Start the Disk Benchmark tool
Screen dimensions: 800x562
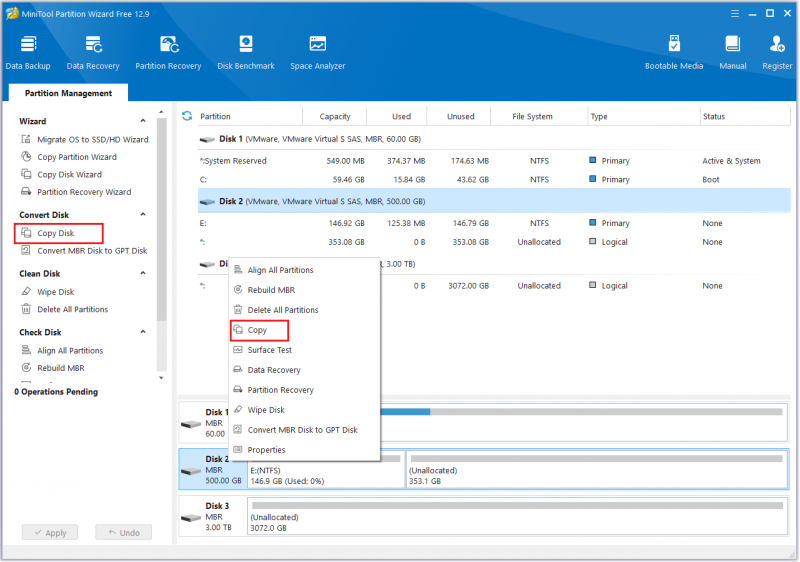[x=245, y=53]
